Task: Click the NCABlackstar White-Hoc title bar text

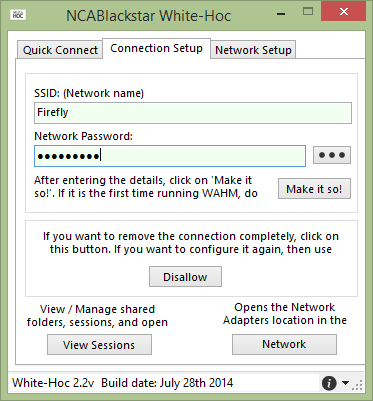Action: click(148, 16)
